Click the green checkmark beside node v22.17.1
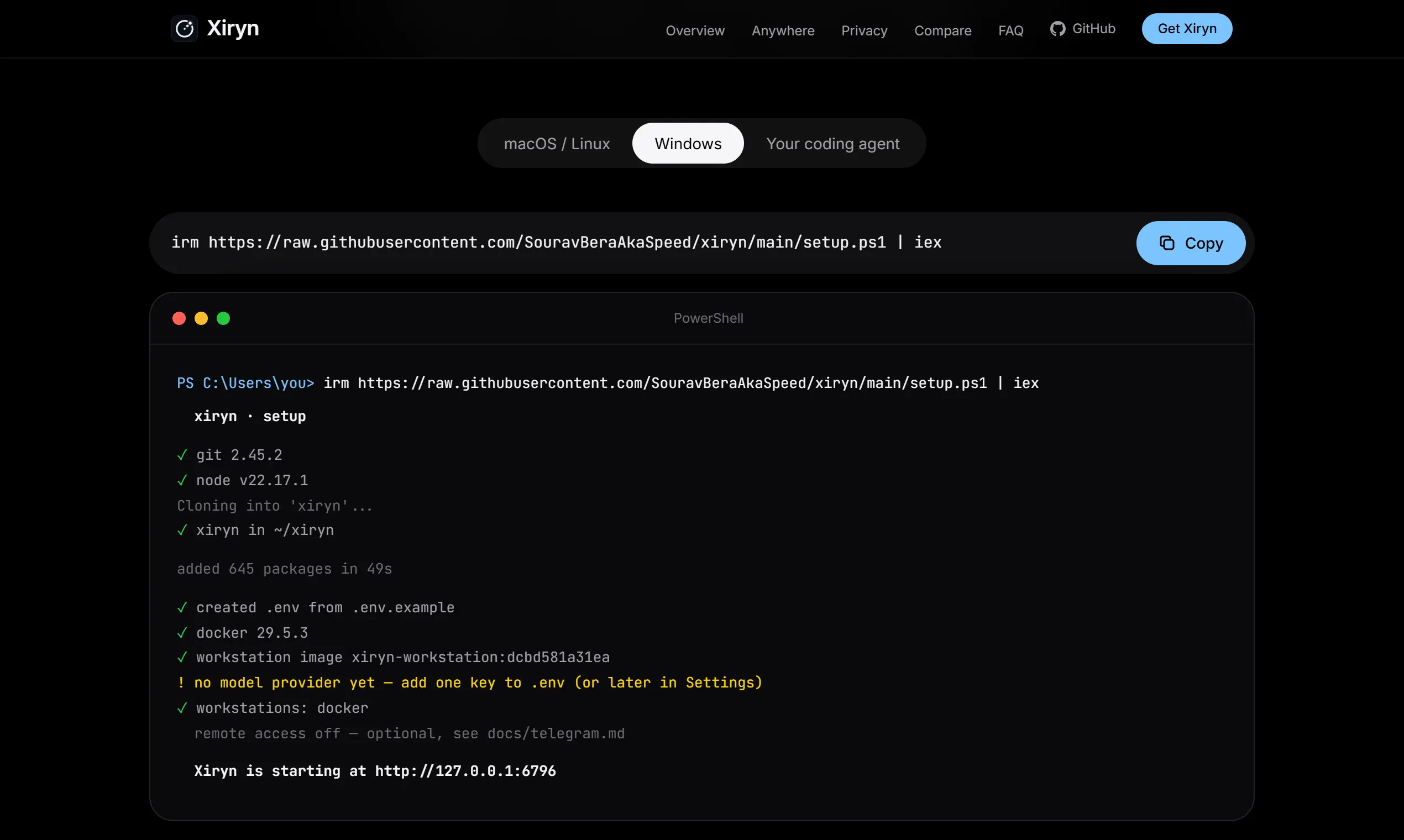 pyautogui.click(x=182, y=481)
